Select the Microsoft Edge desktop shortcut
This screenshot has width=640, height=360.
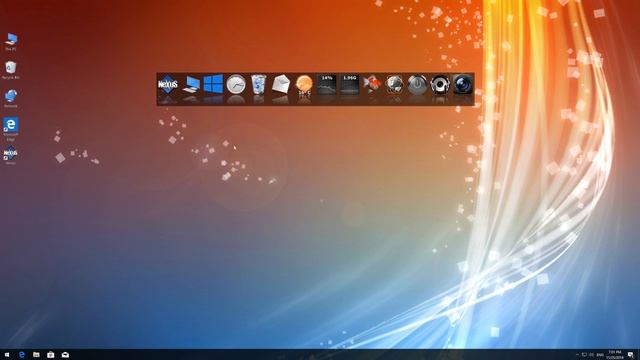tap(11, 129)
